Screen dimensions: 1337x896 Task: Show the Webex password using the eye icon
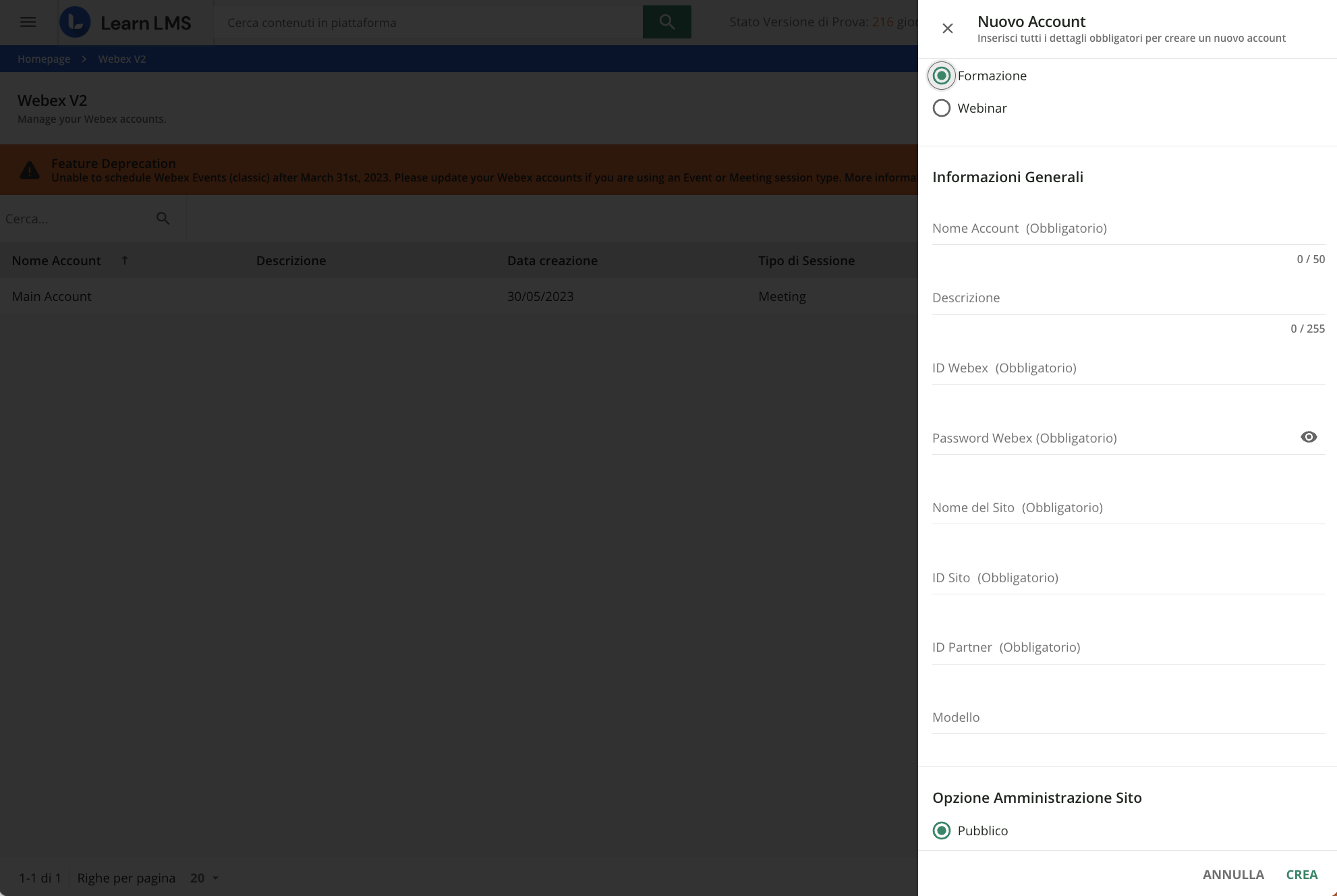point(1309,437)
